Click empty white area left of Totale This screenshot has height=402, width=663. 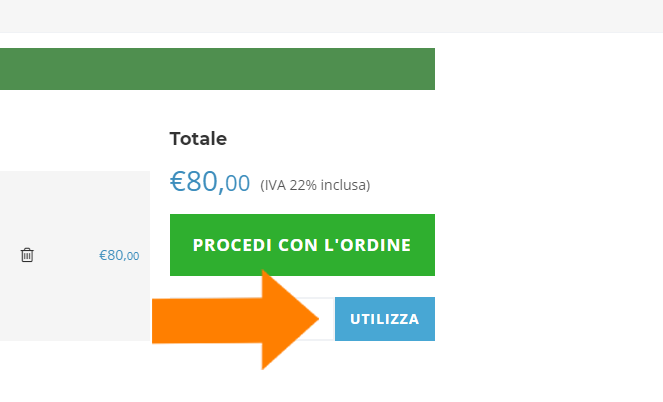pos(75,135)
